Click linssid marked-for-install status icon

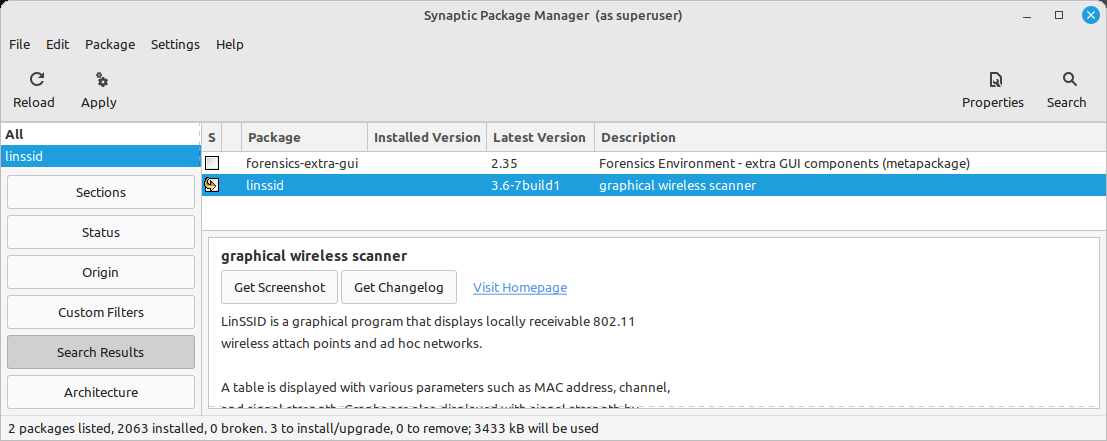(212, 185)
